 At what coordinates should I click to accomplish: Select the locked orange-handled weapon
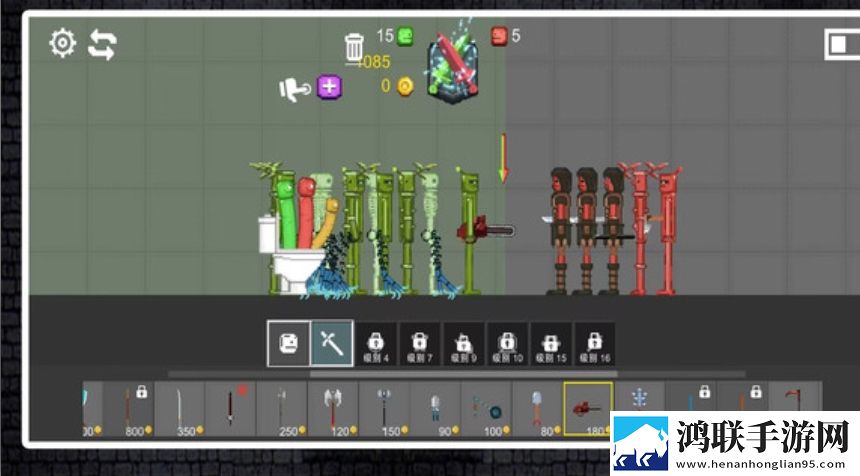tap(742, 397)
